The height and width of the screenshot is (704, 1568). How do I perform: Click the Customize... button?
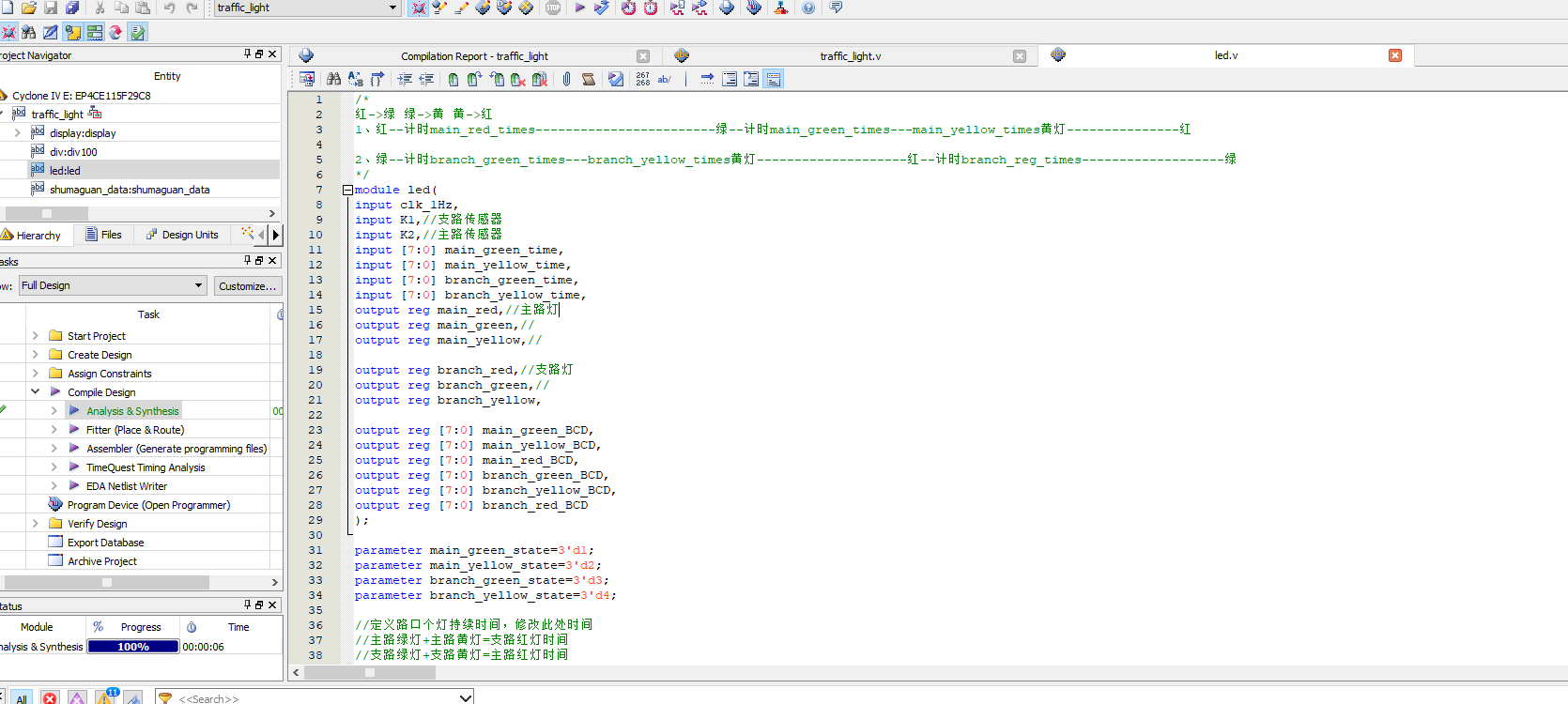247,285
